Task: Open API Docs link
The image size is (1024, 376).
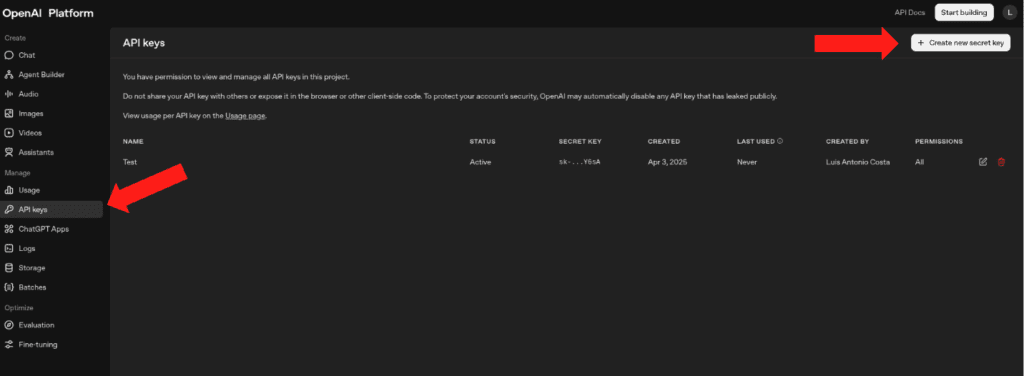Action: click(x=910, y=13)
